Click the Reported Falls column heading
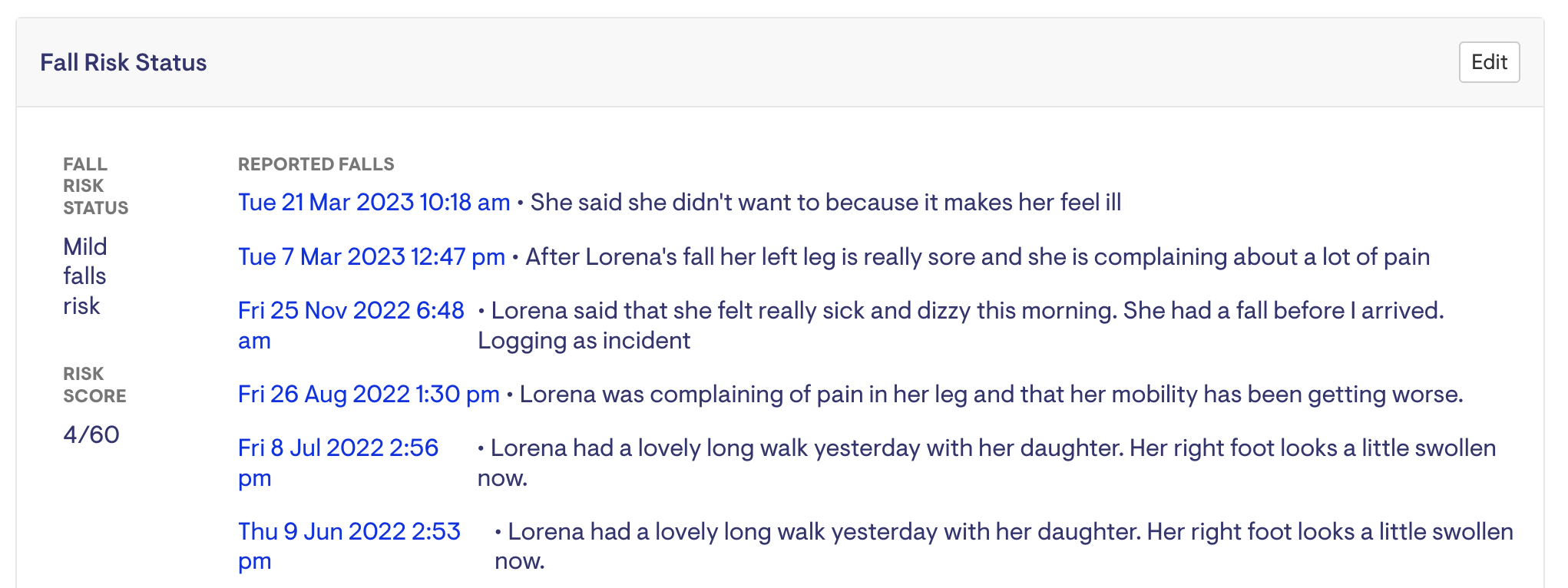Screen dimensions: 1568x588 click(316, 164)
